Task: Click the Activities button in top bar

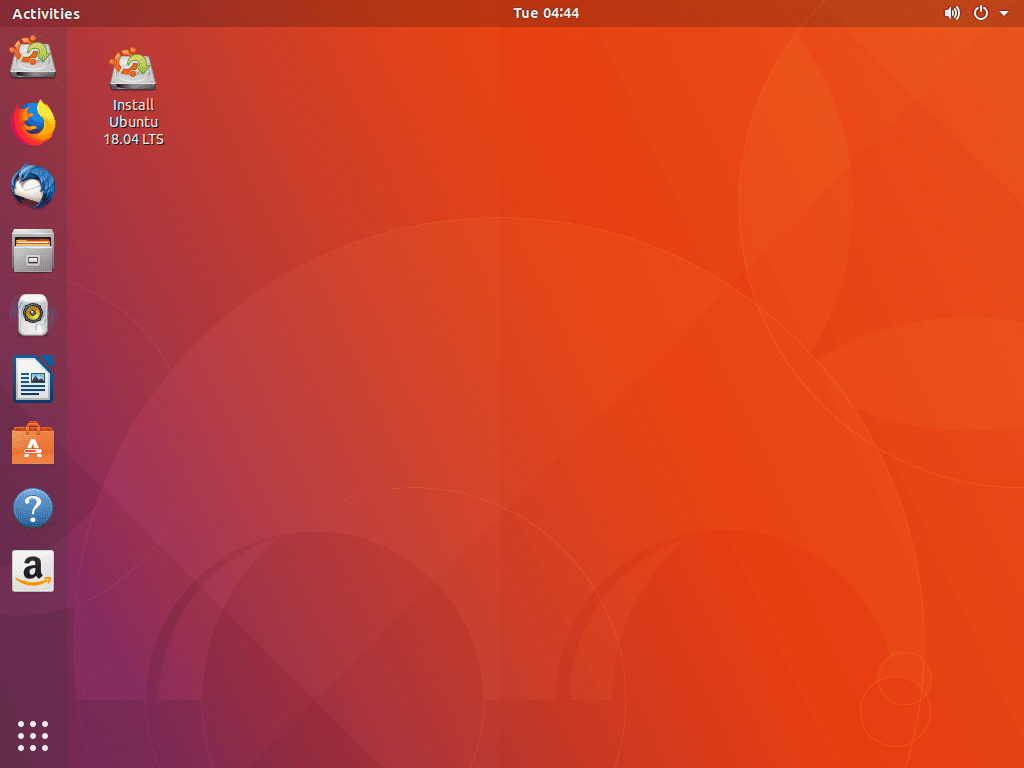Action: coord(46,13)
